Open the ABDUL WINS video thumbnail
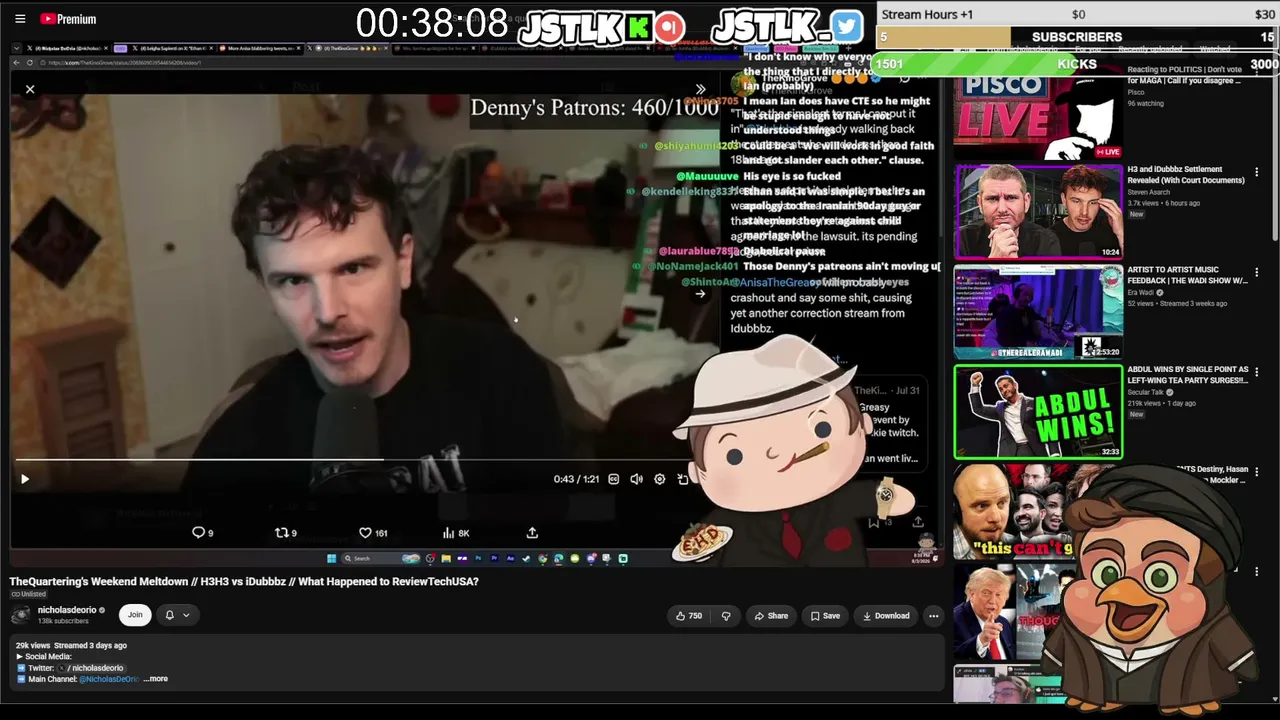Image resolution: width=1280 pixels, height=720 pixels. (x=1038, y=412)
